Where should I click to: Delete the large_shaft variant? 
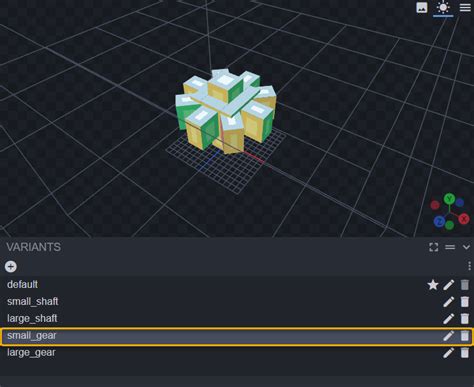[x=465, y=319]
